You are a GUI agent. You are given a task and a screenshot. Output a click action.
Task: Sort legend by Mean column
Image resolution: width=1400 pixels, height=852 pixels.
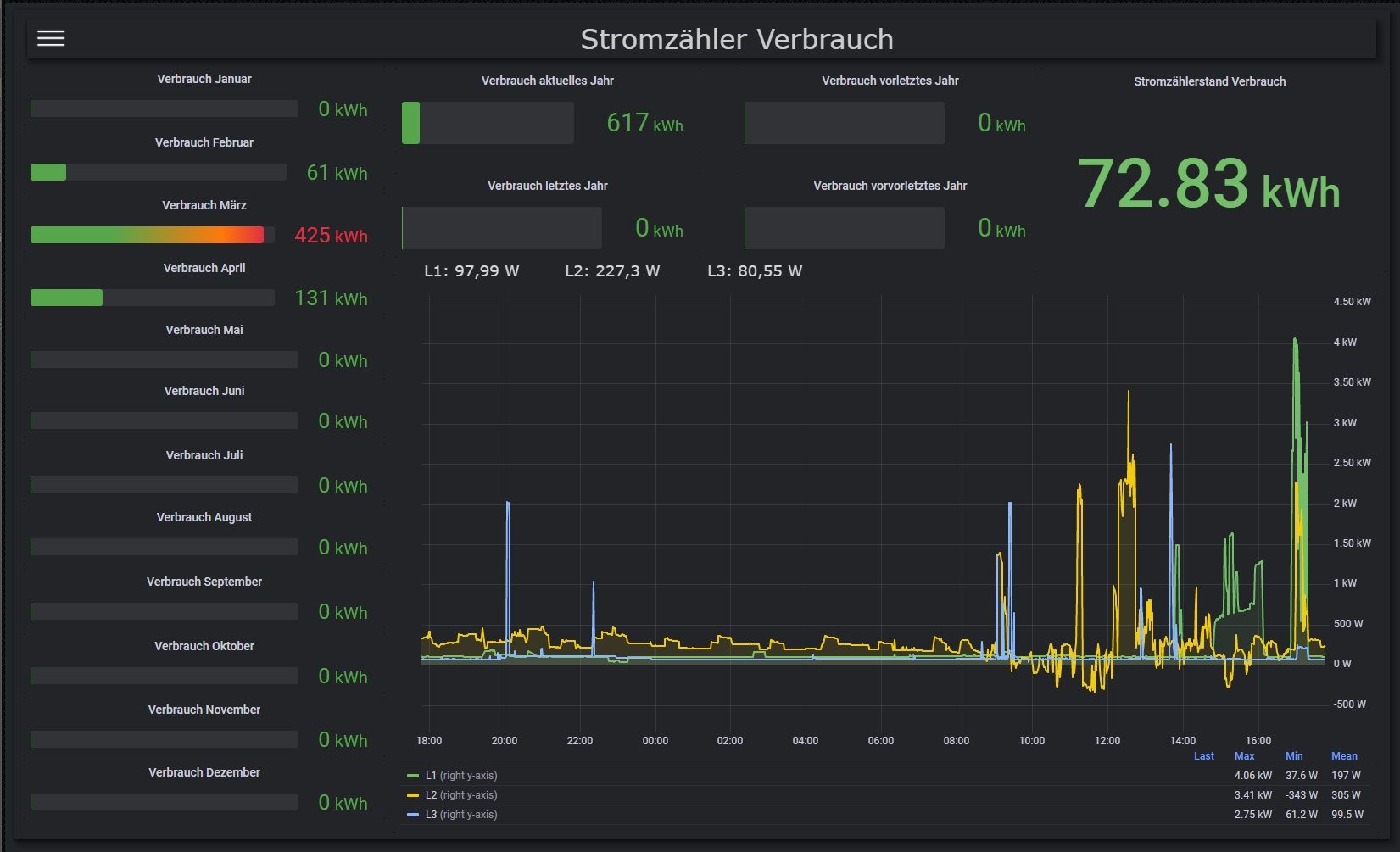coord(1344,756)
